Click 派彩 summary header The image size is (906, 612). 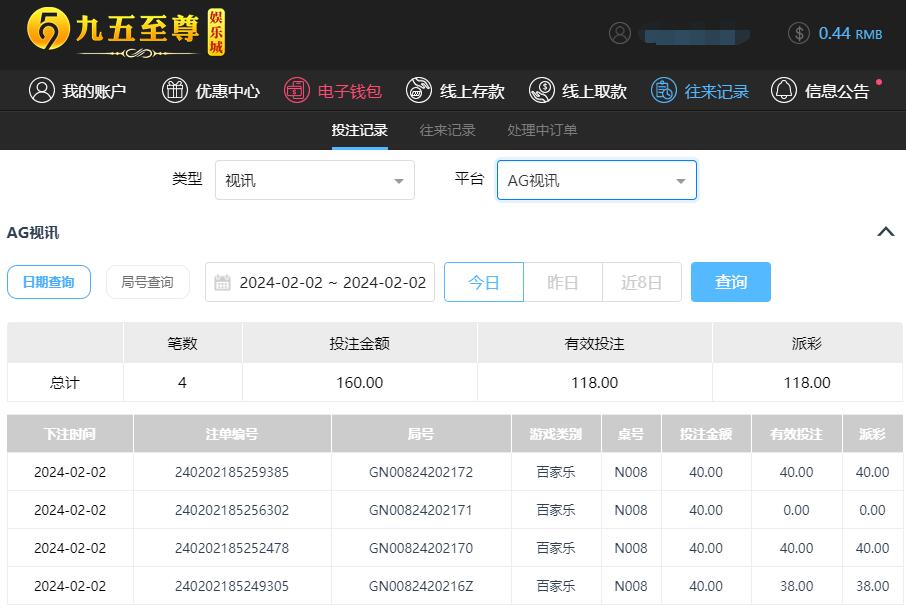coord(807,344)
